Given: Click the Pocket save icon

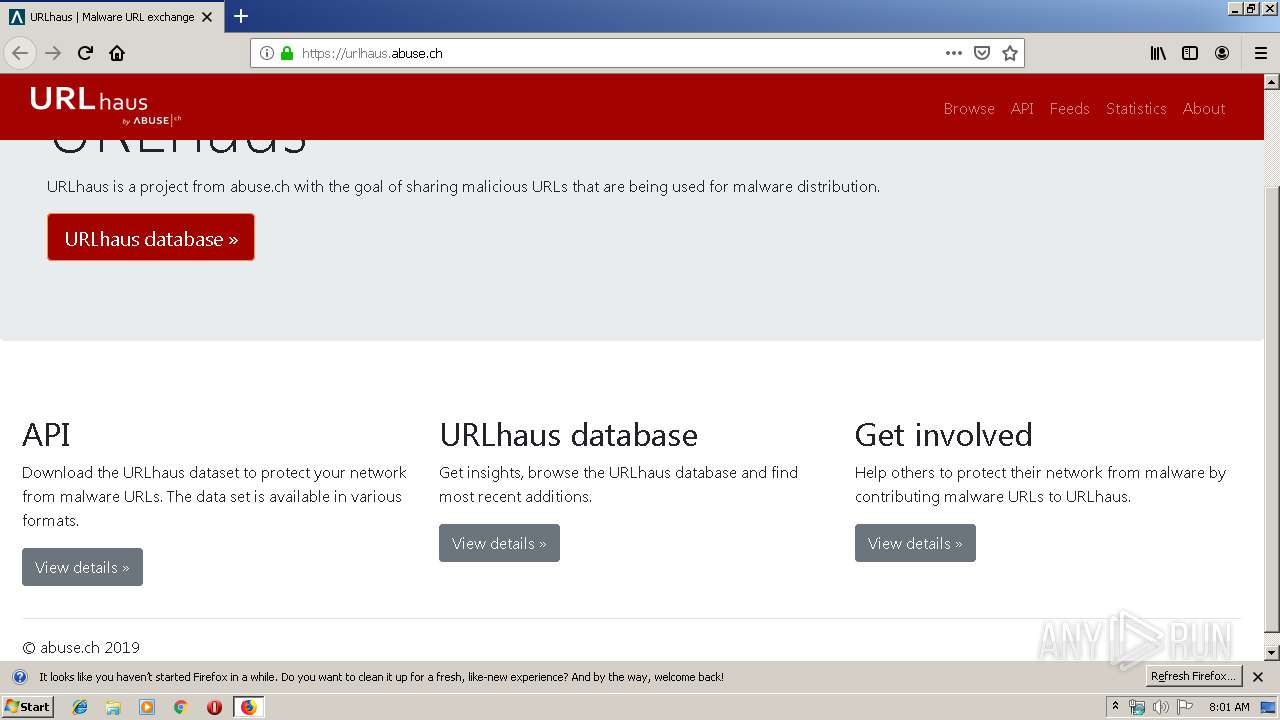Looking at the screenshot, I should (982, 53).
